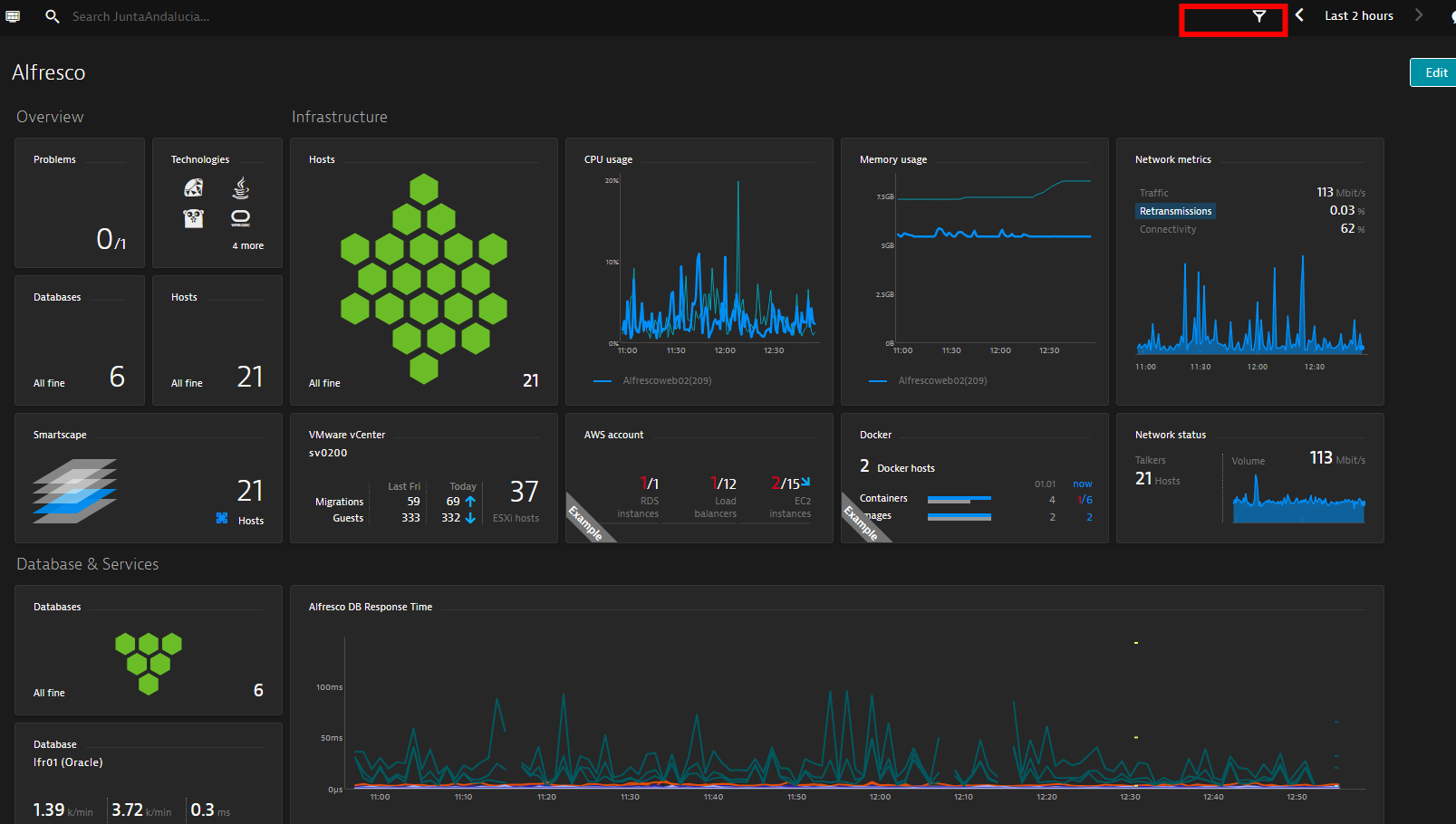This screenshot has width=1456, height=824.
Task: Click the Java technology icon
Action: (240, 187)
